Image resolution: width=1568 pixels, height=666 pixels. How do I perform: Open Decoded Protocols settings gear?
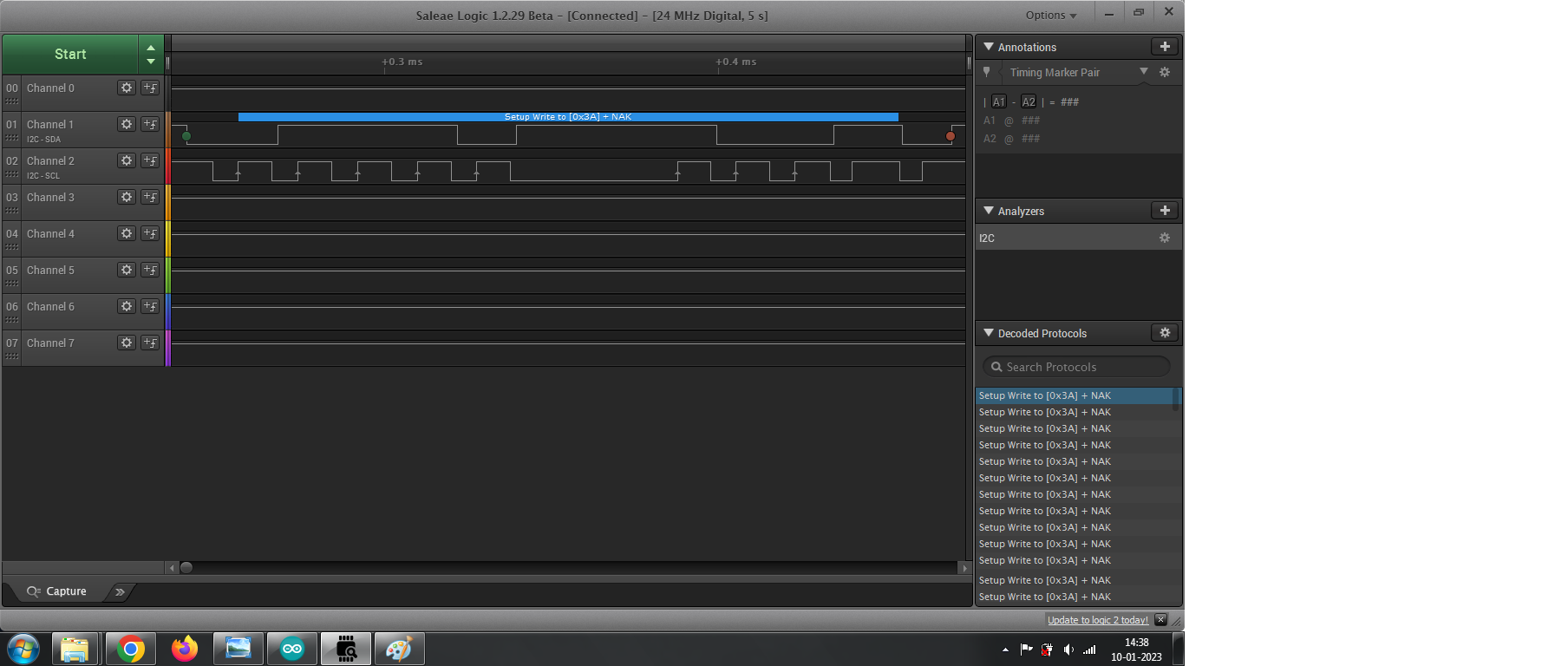[x=1165, y=333]
